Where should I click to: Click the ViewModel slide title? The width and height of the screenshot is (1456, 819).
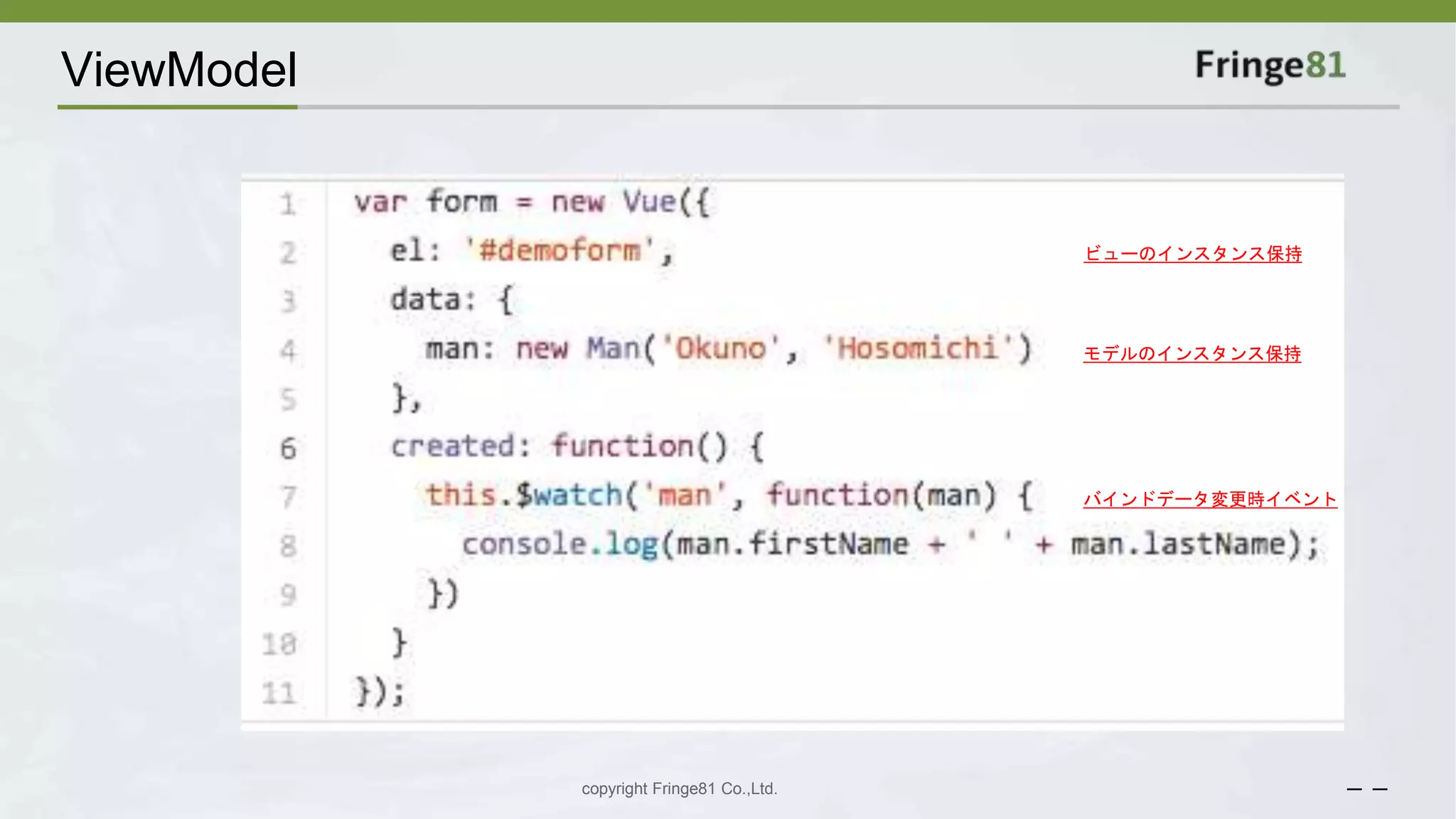click(178, 70)
